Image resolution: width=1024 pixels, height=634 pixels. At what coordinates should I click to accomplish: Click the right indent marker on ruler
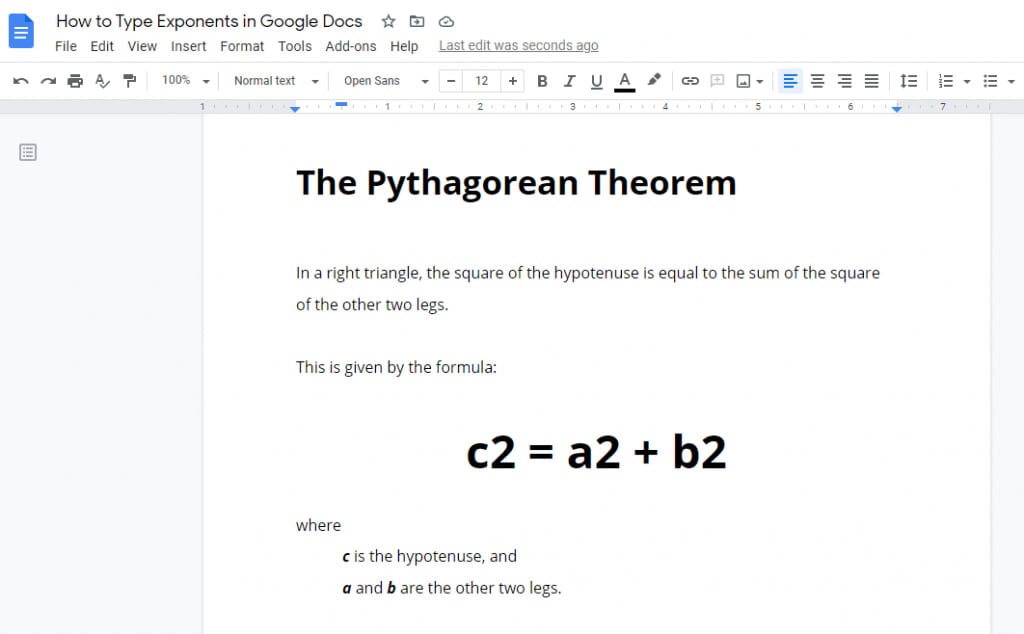click(x=897, y=109)
